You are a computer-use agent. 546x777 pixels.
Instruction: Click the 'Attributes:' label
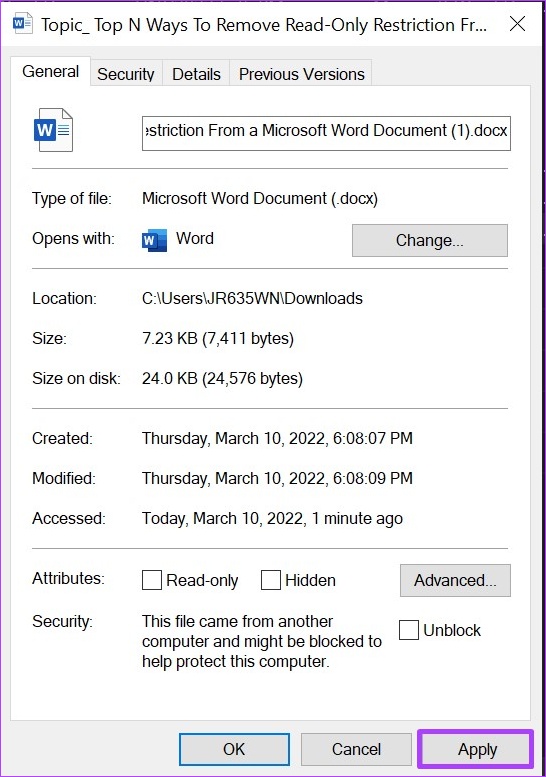tap(68, 578)
